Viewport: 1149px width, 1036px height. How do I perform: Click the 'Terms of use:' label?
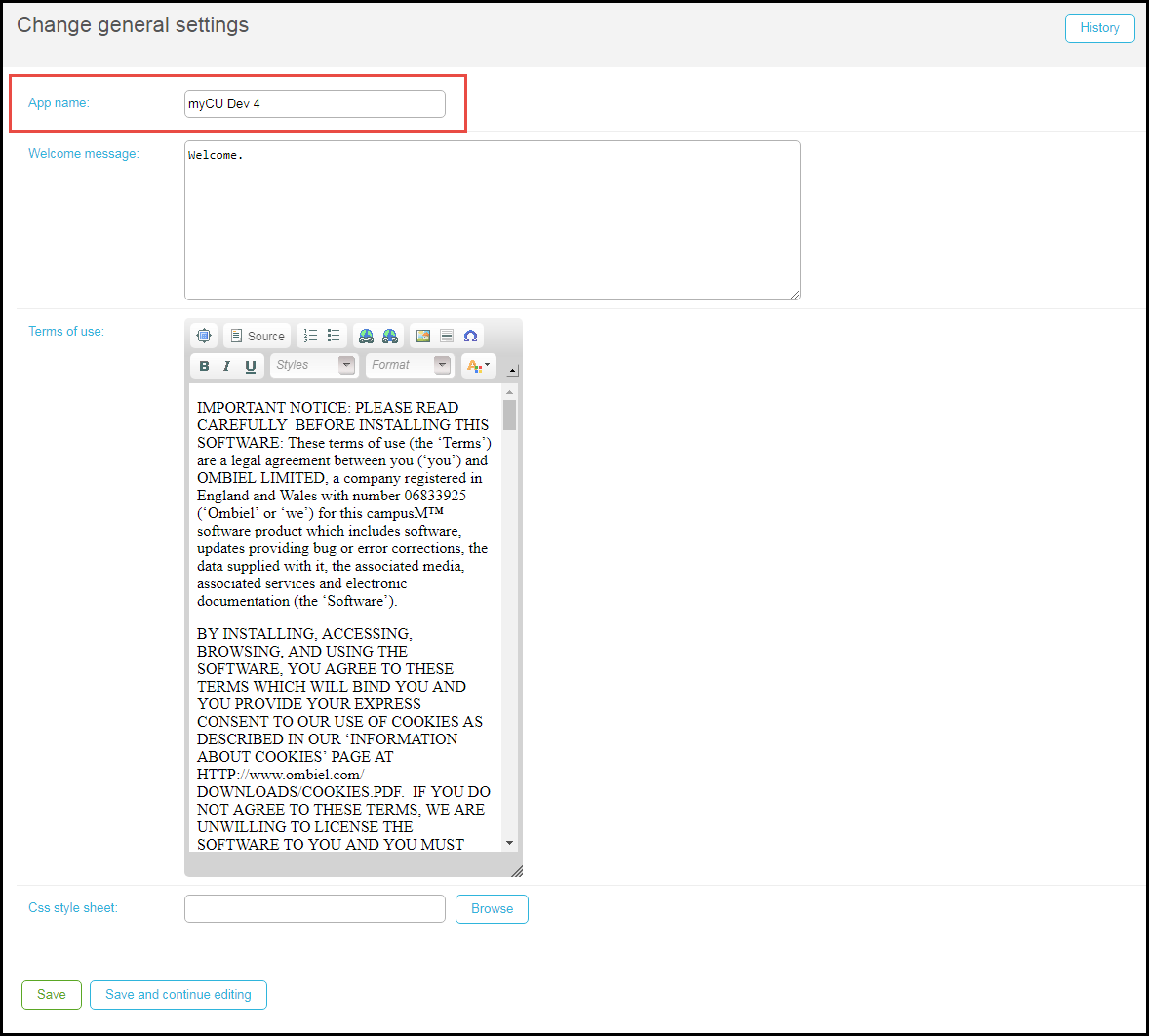click(66, 331)
